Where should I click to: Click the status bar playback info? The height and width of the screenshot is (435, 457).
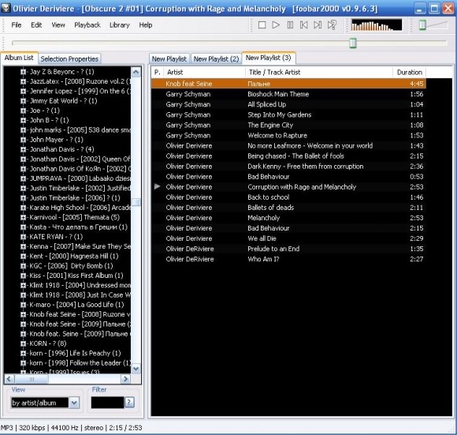tap(71, 428)
